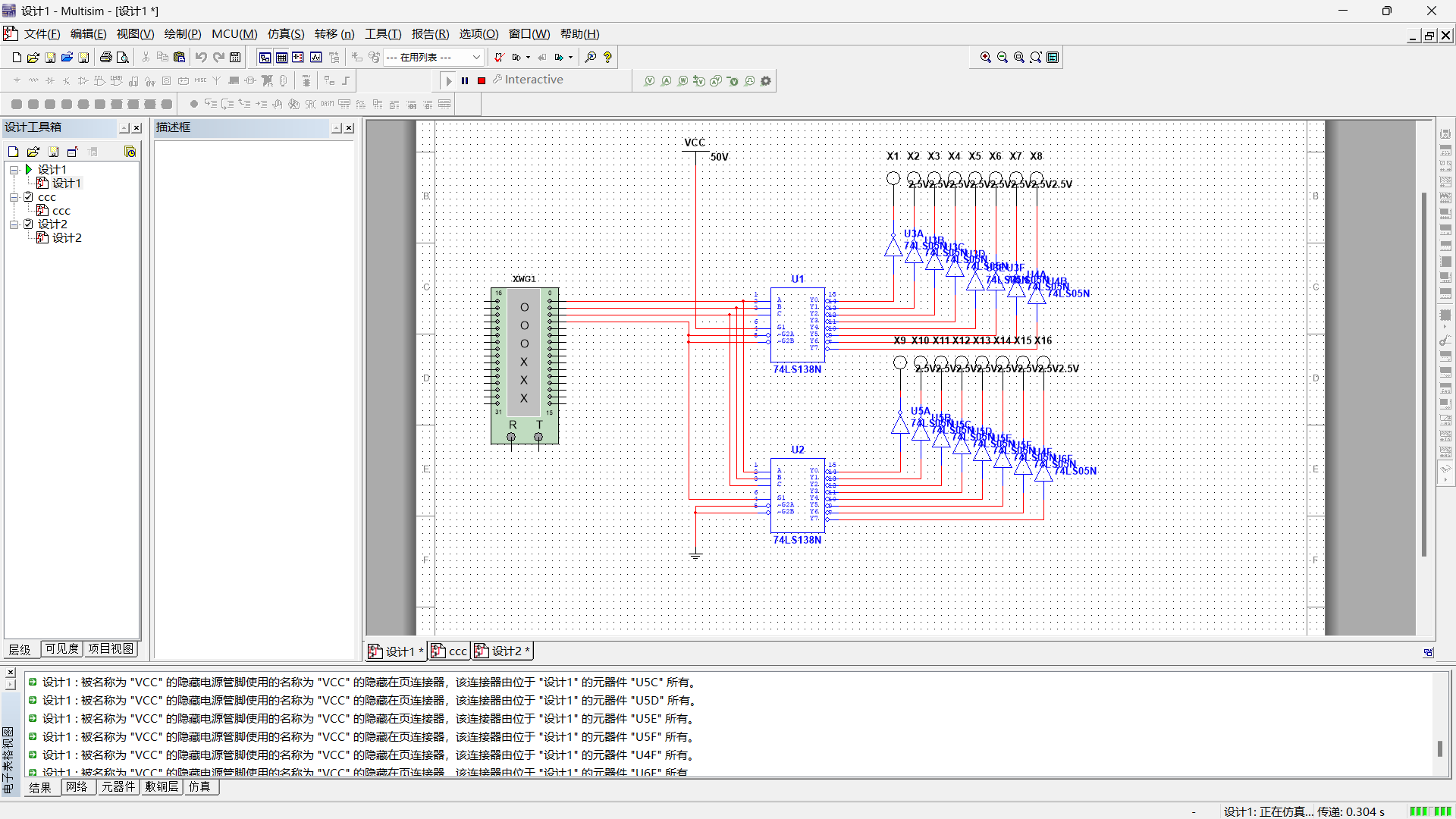Open the Find tool (binoculars)
1456x819 pixels.
point(590,58)
